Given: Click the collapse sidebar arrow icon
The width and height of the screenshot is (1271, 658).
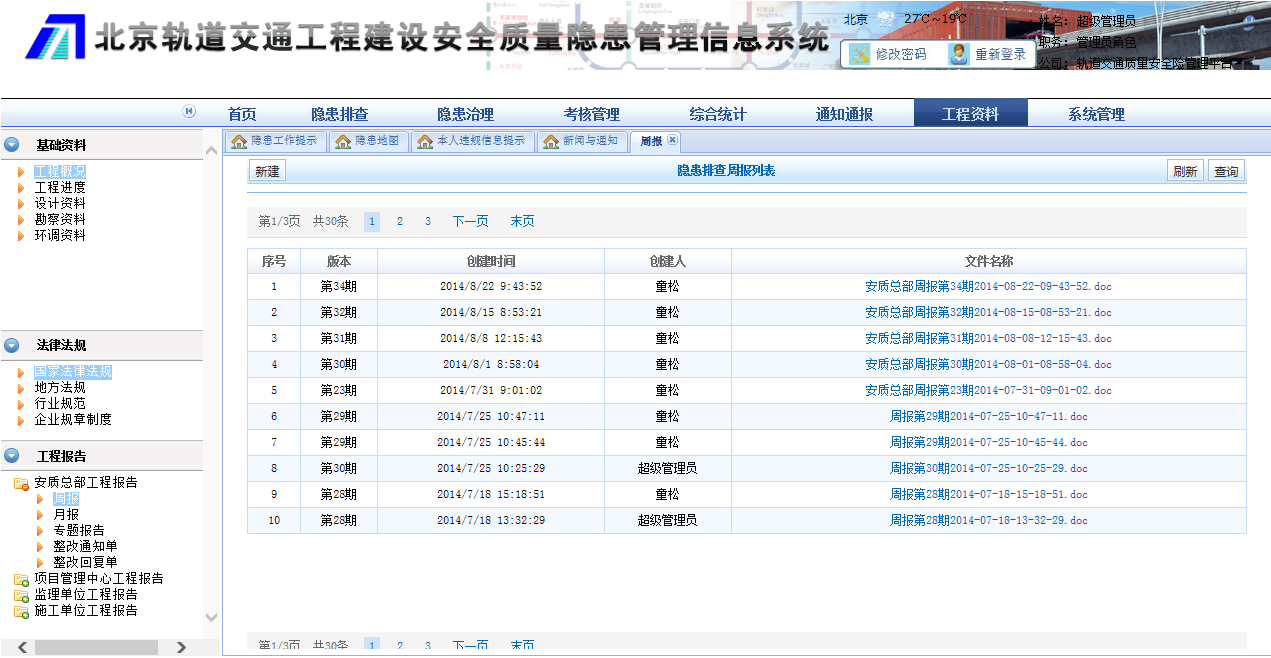Looking at the screenshot, I should tap(189, 112).
